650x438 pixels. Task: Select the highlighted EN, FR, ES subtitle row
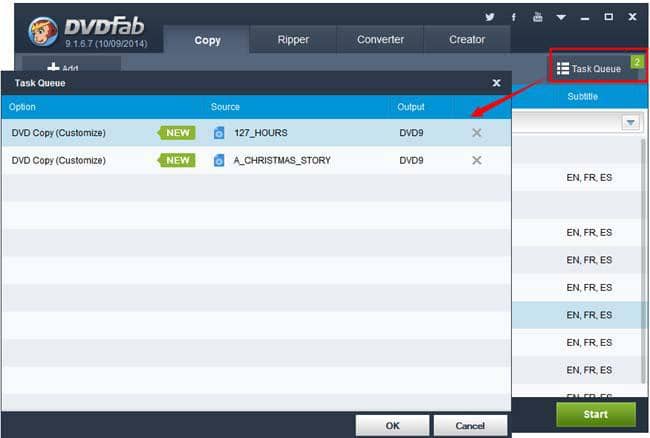coord(578,315)
